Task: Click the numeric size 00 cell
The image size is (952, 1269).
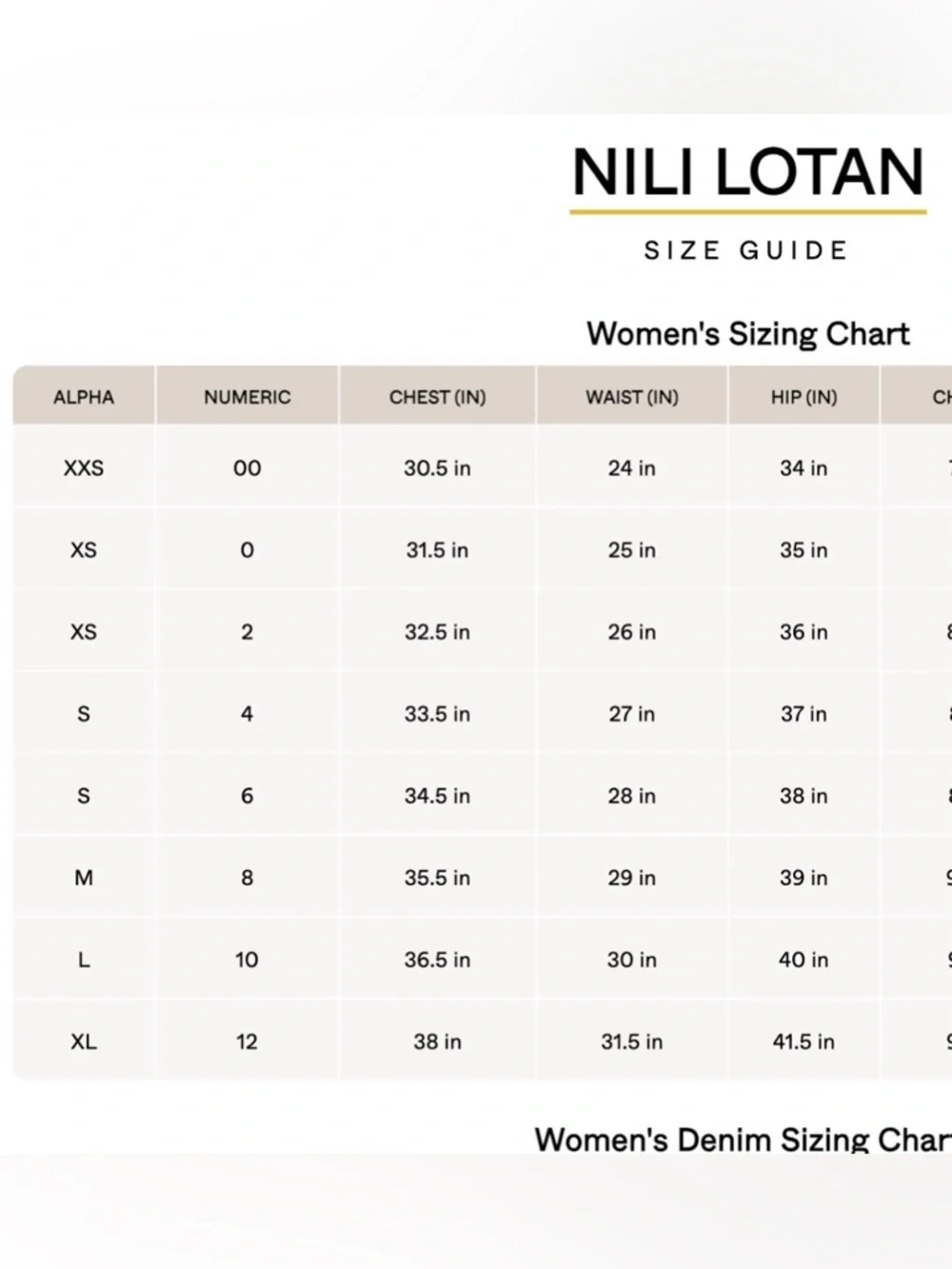Action: tap(247, 468)
